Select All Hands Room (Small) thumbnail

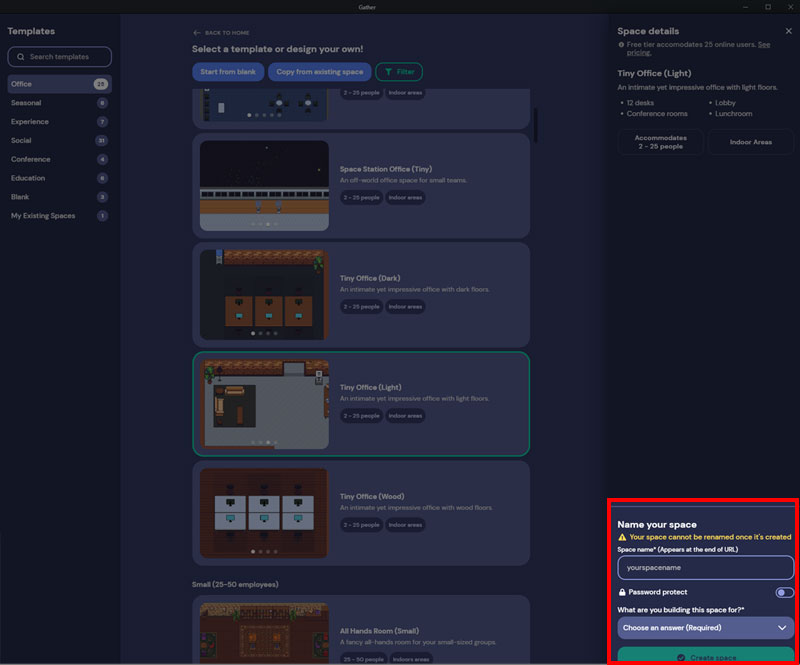tap(264, 633)
